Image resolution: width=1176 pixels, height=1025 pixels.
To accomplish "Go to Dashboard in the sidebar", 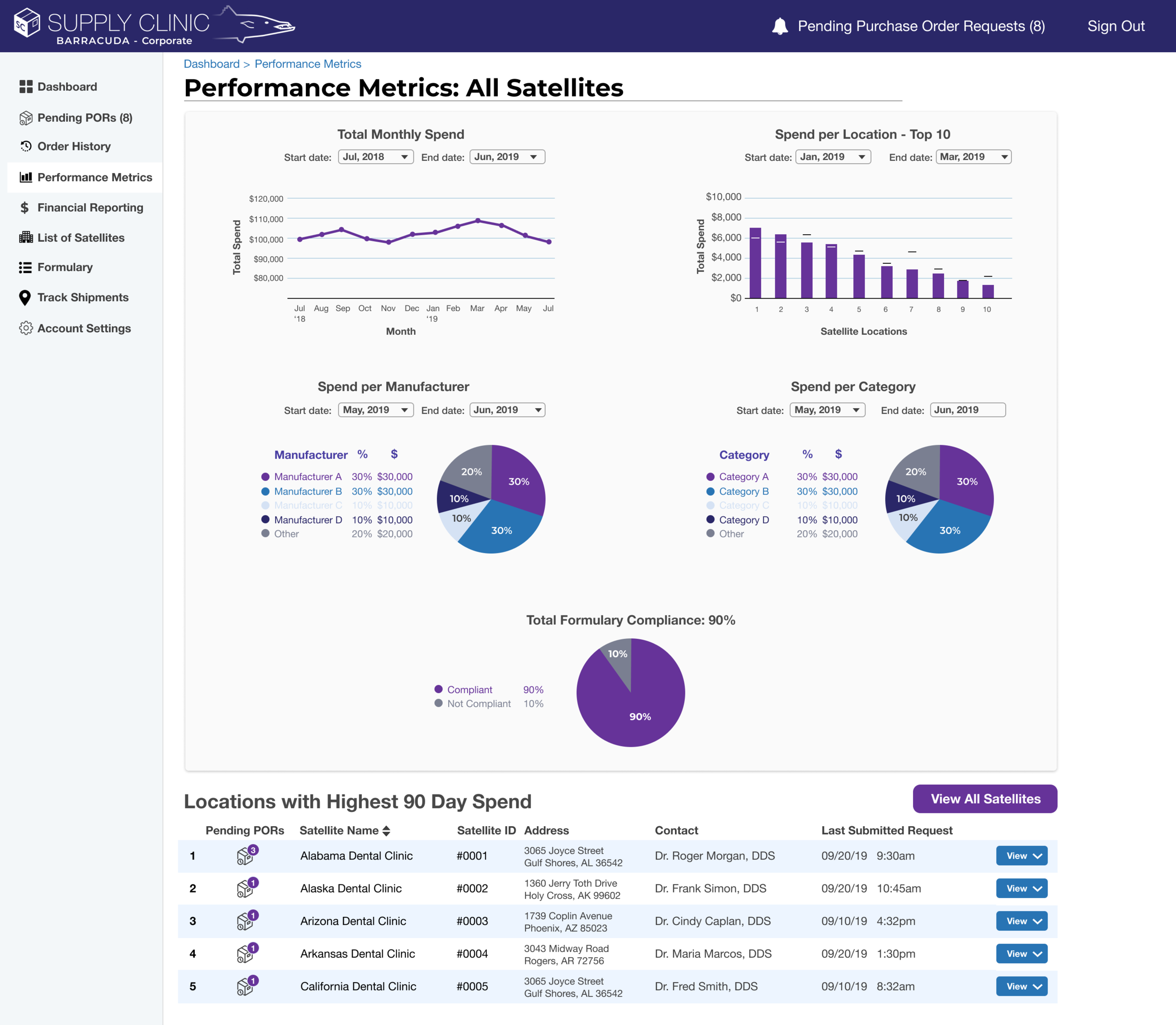I will 58,87.
